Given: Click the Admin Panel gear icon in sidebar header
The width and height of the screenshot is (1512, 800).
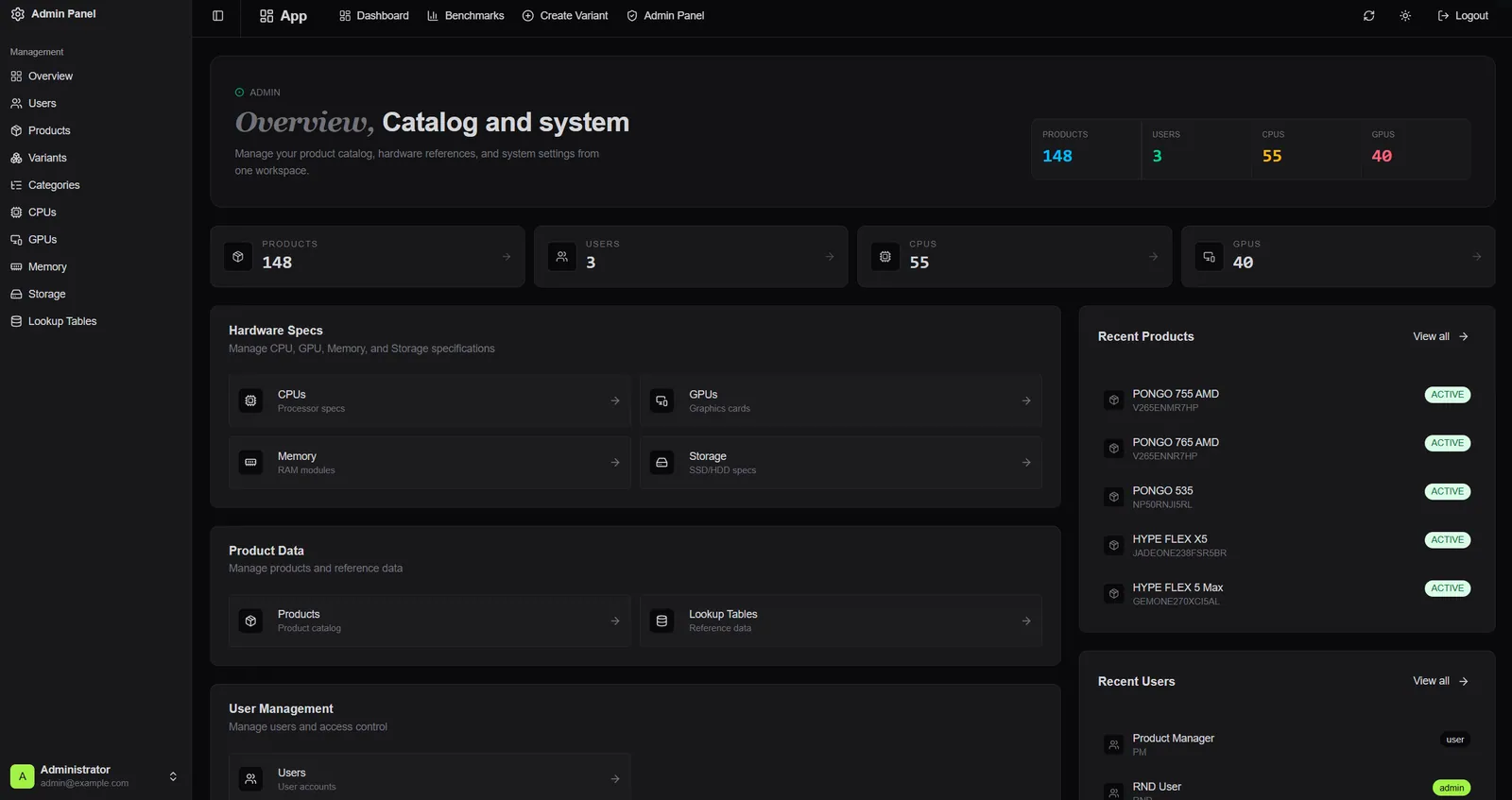Looking at the screenshot, I should coord(18,14).
